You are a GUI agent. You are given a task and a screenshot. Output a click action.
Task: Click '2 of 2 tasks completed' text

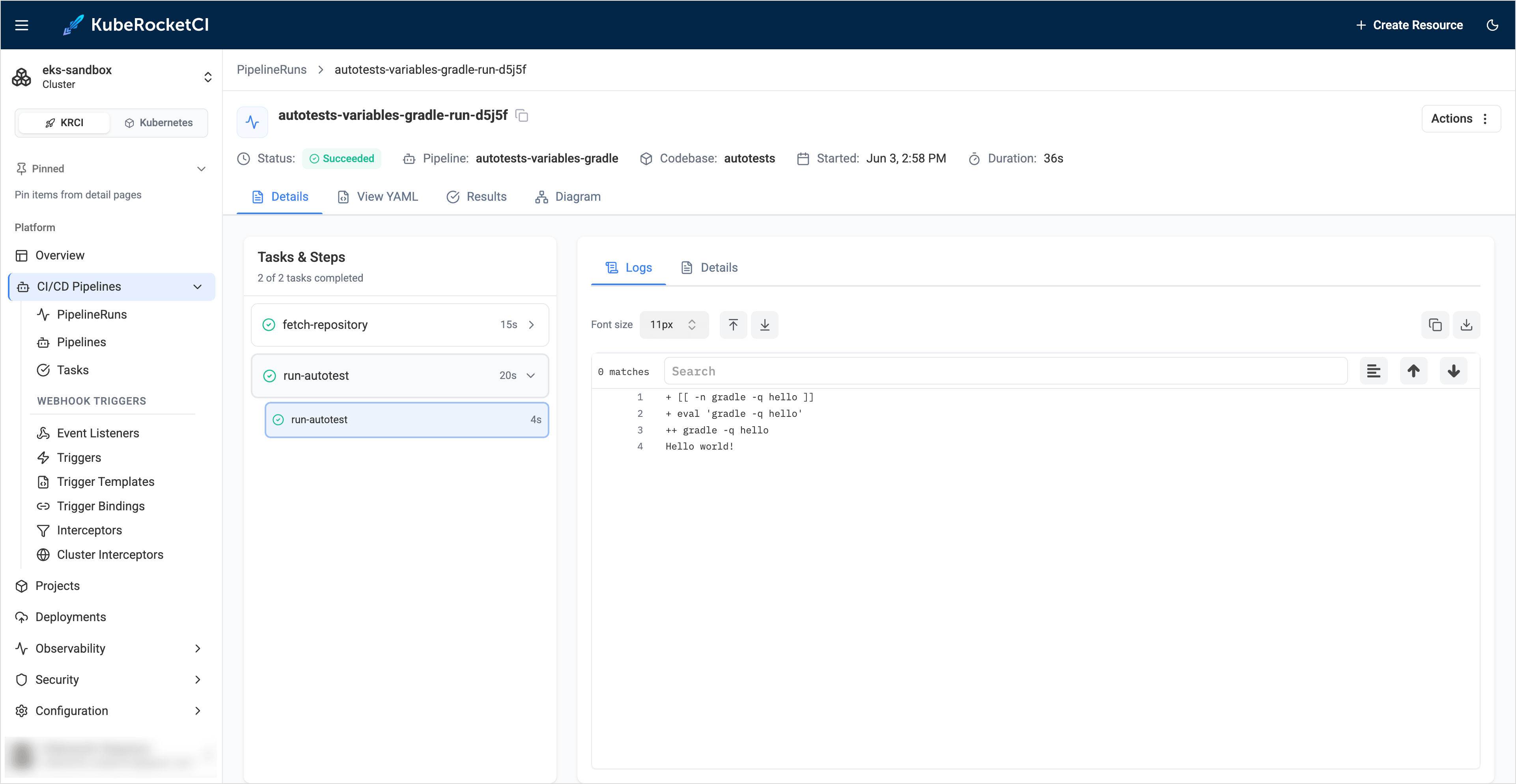click(x=310, y=278)
